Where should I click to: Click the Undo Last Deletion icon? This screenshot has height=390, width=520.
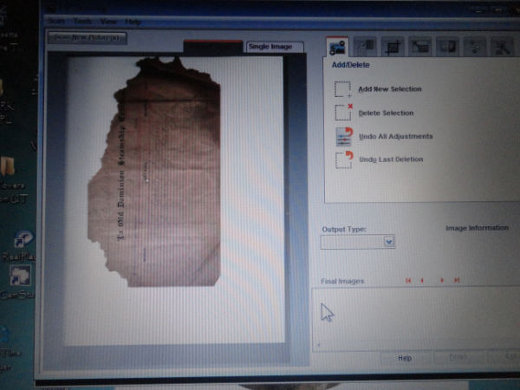click(x=344, y=160)
